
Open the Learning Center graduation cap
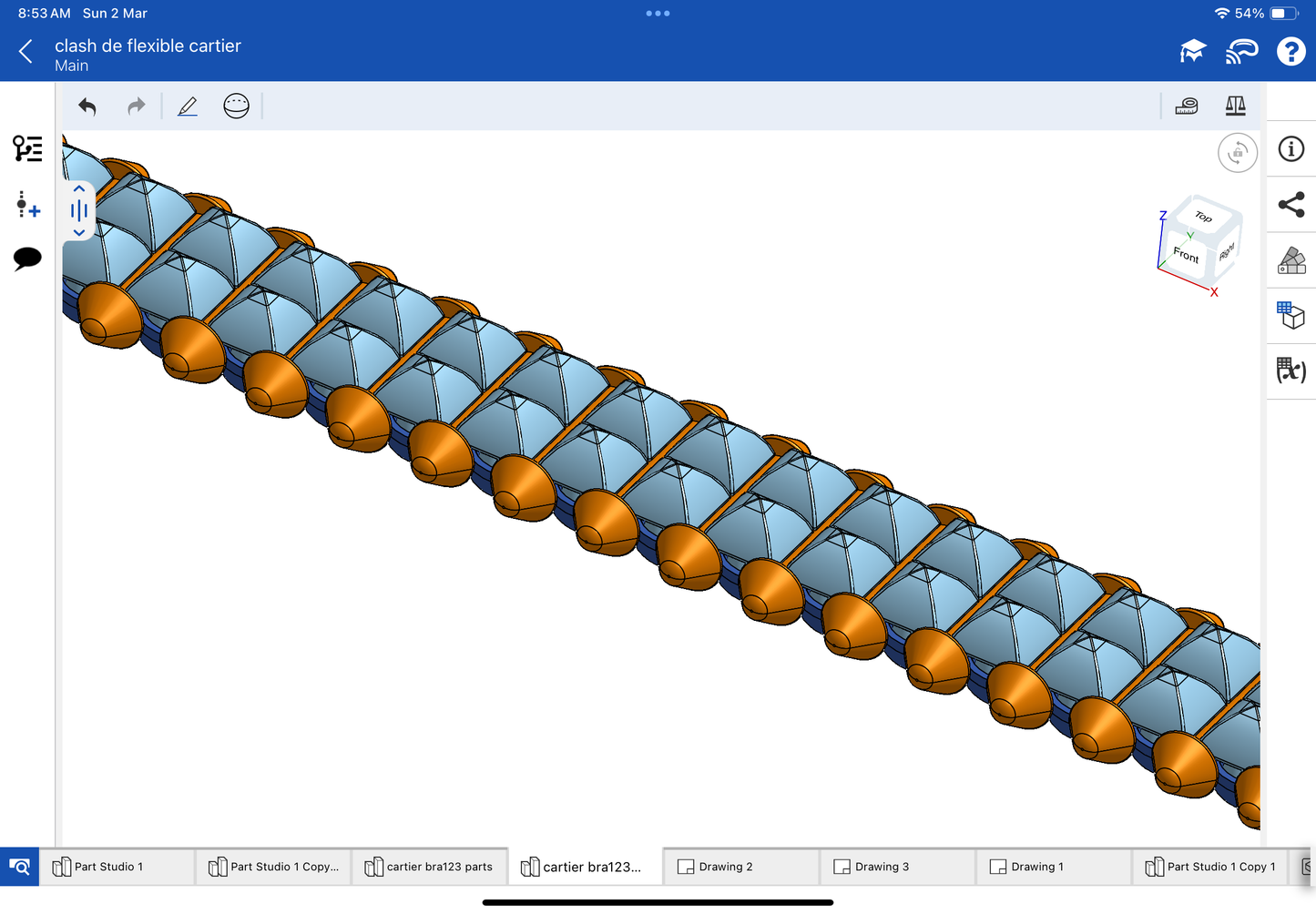click(1192, 52)
